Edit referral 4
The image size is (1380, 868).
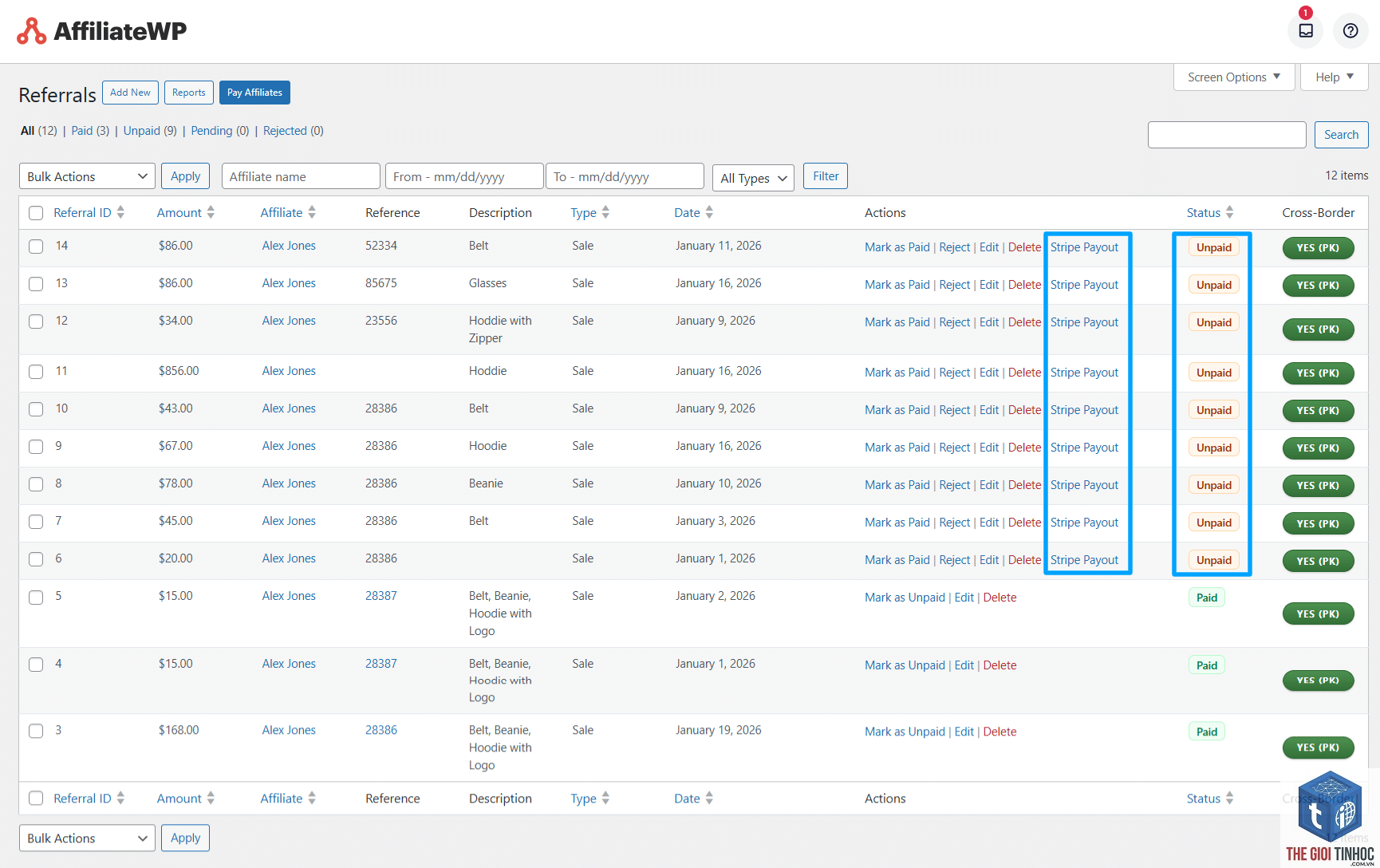tap(964, 665)
